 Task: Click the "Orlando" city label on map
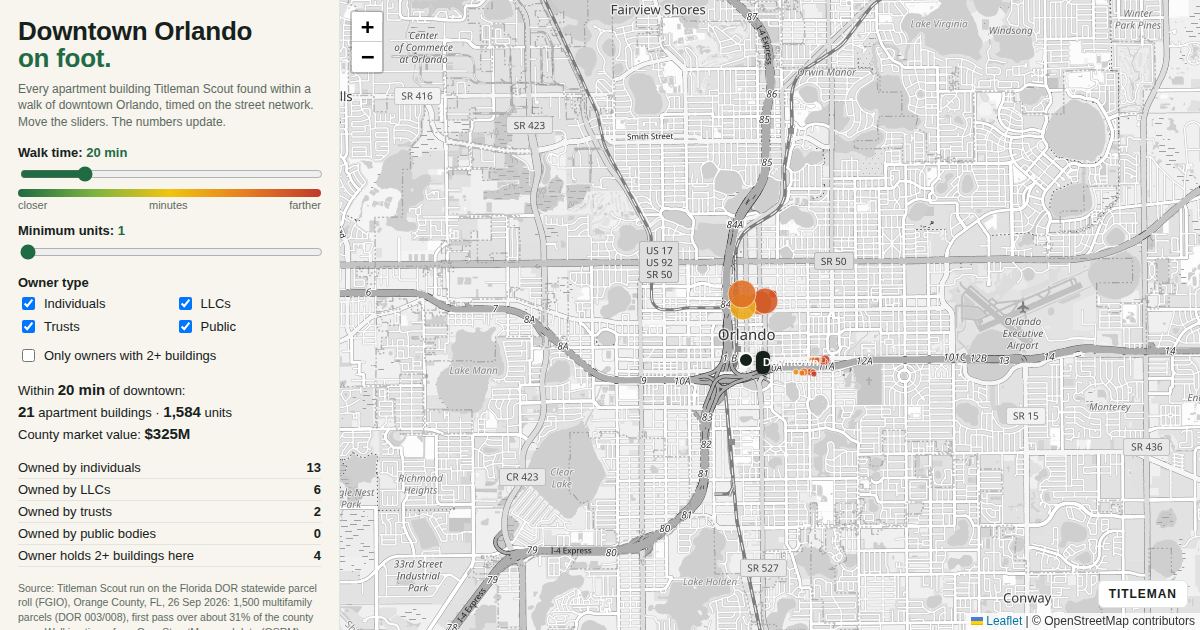pyautogui.click(x=746, y=334)
